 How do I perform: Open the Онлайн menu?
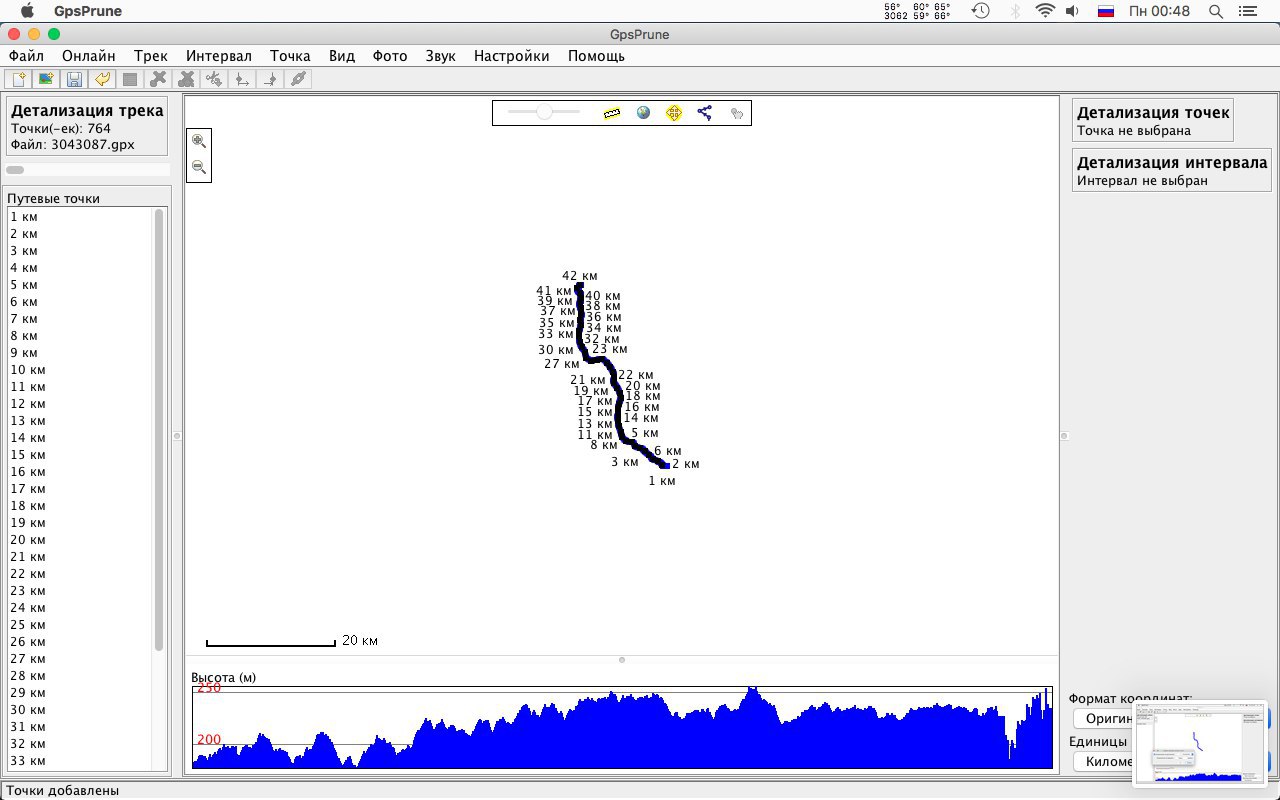tap(89, 56)
